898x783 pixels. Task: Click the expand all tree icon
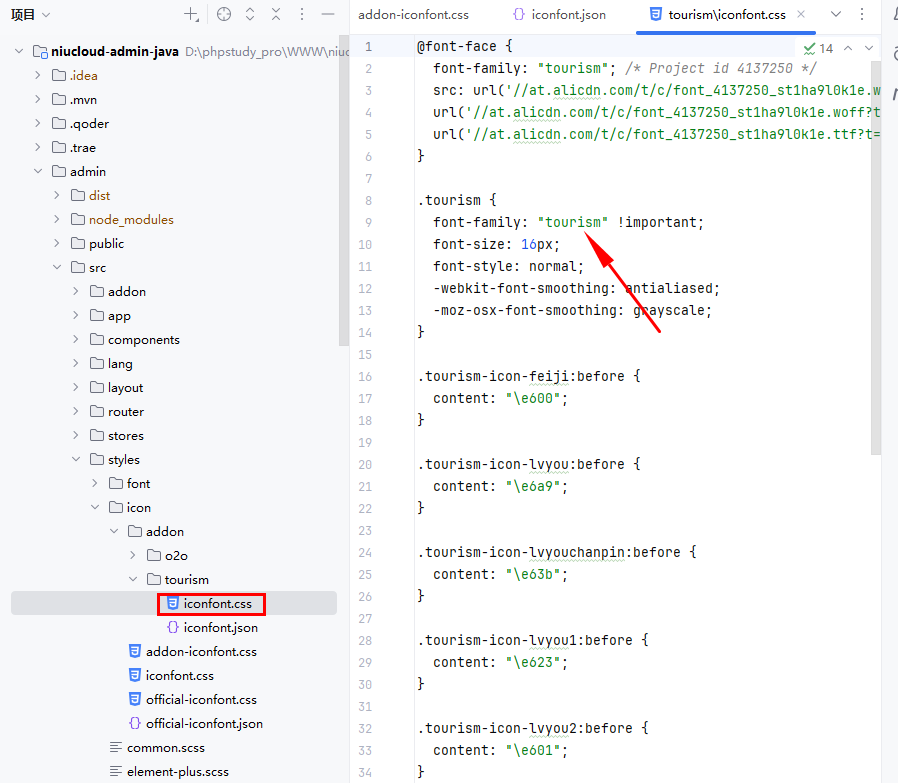point(250,14)
